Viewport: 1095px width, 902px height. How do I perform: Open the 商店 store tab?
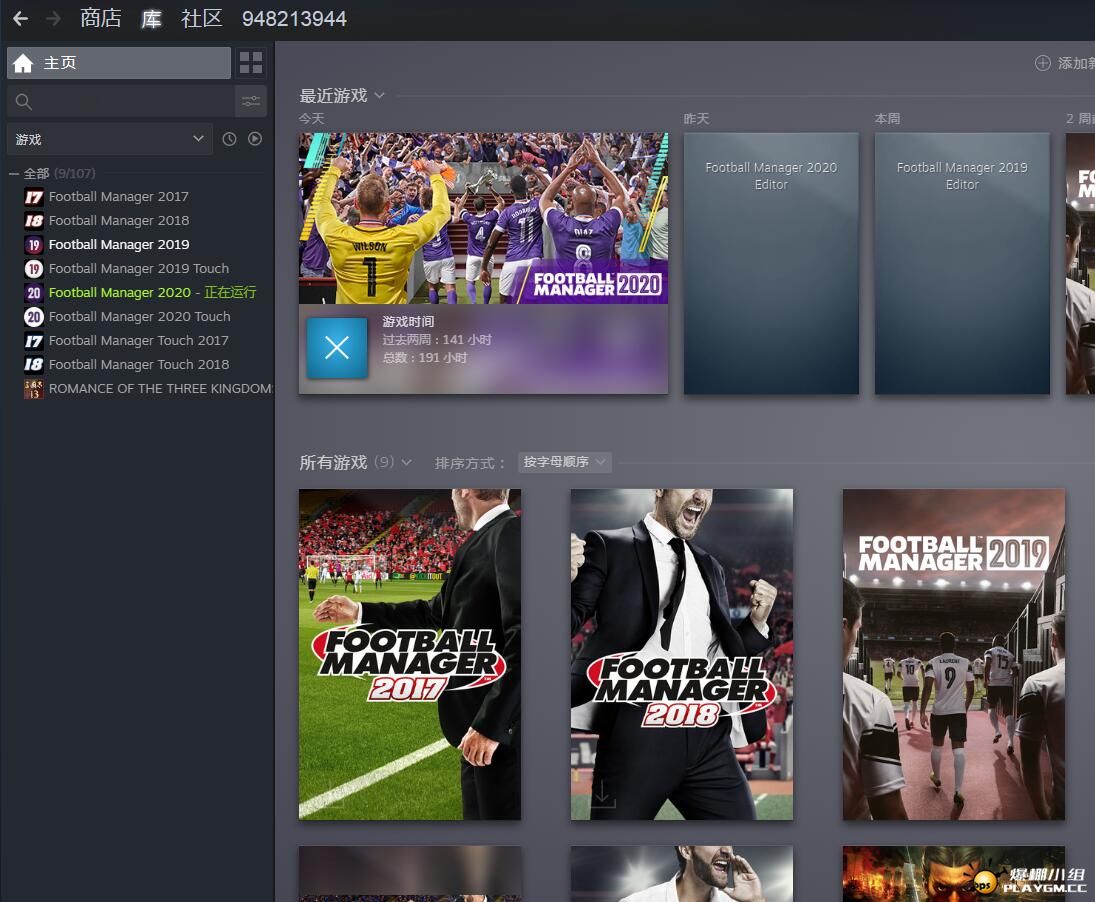(100, 18)
